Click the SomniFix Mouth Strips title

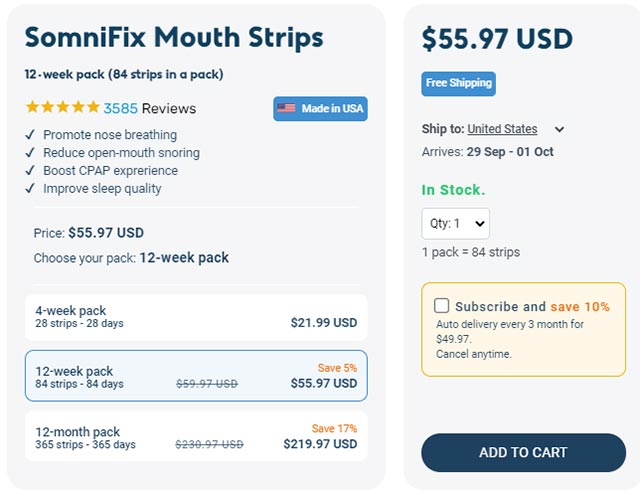pyautogui.click(x=174, y=38)
